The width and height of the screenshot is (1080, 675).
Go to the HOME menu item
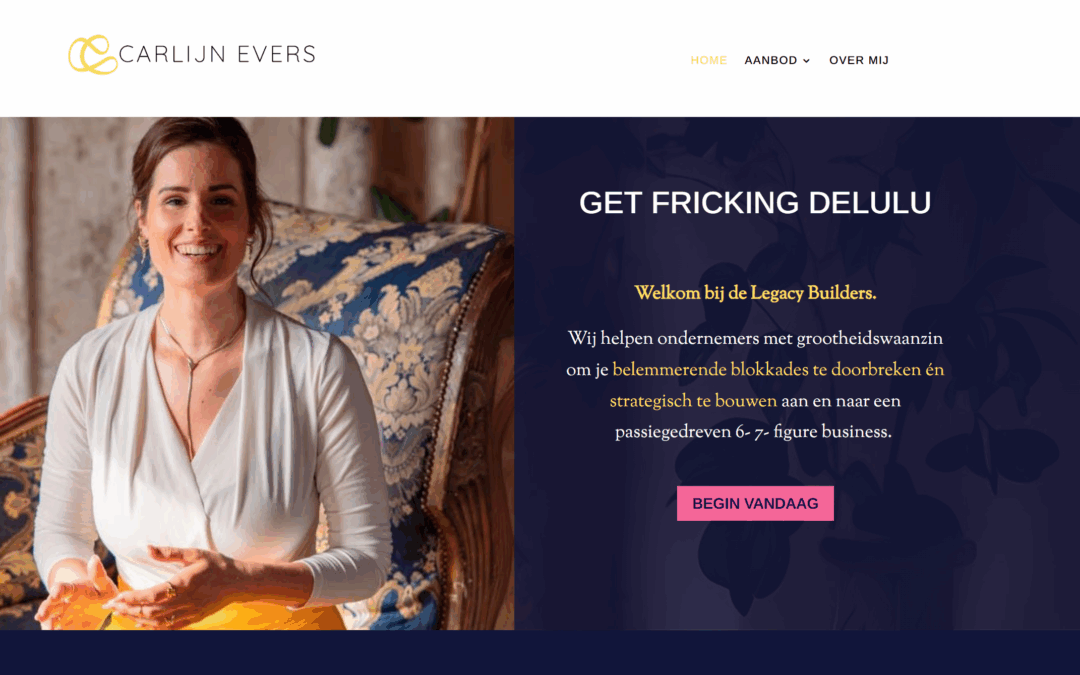pos(709,61)
